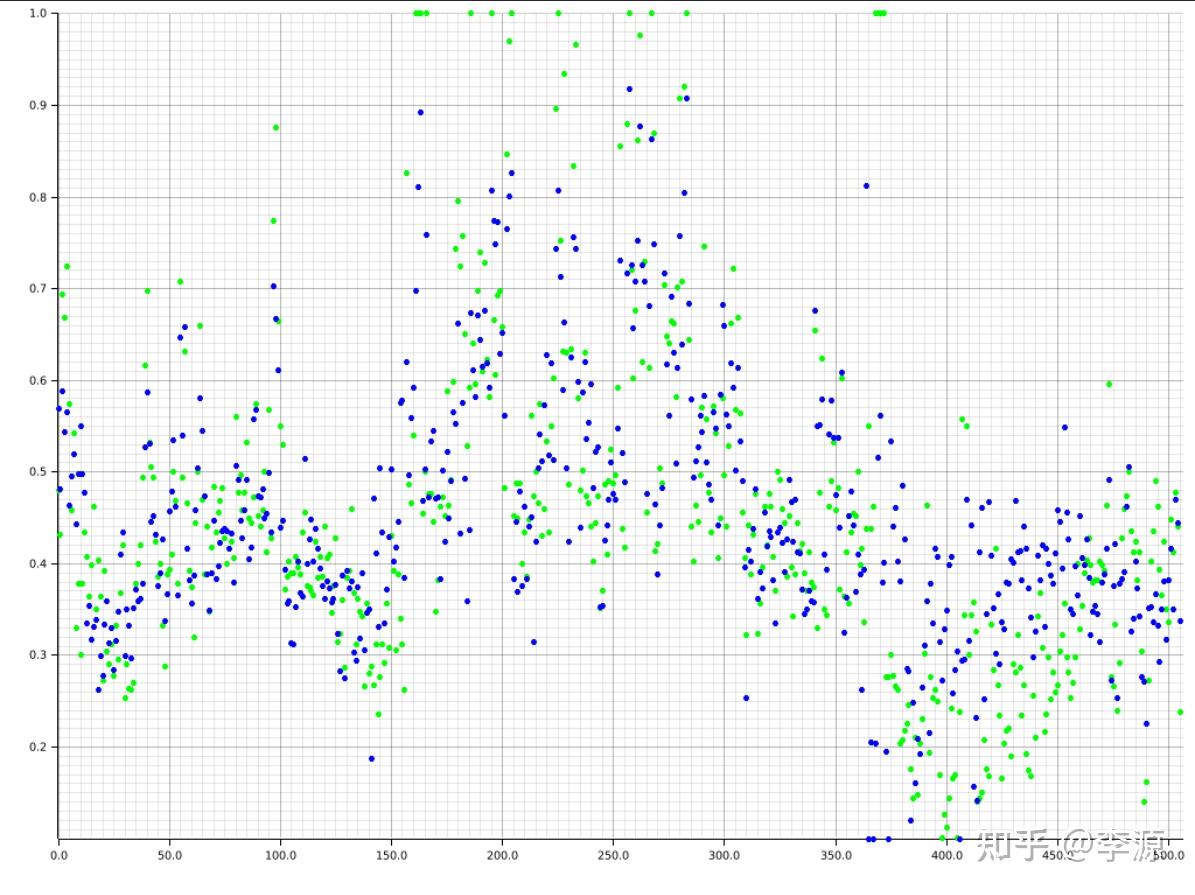Screen dimensions: 1195x895
Task: Select the 100.0 label on the x-axis
Action: coord(280,855)
